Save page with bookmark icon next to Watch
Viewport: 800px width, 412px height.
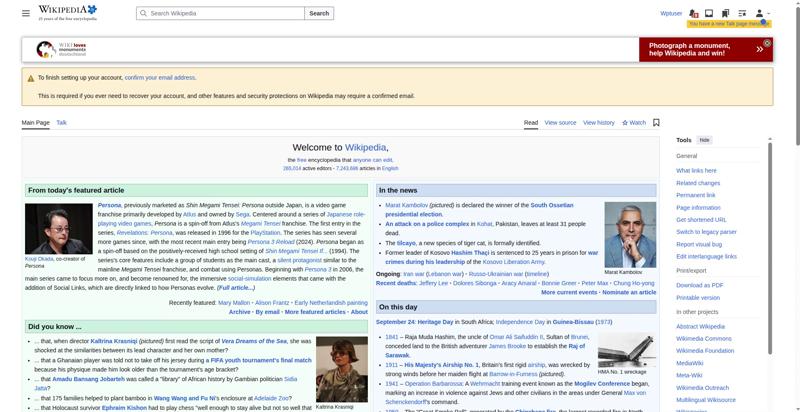[656, 122]
